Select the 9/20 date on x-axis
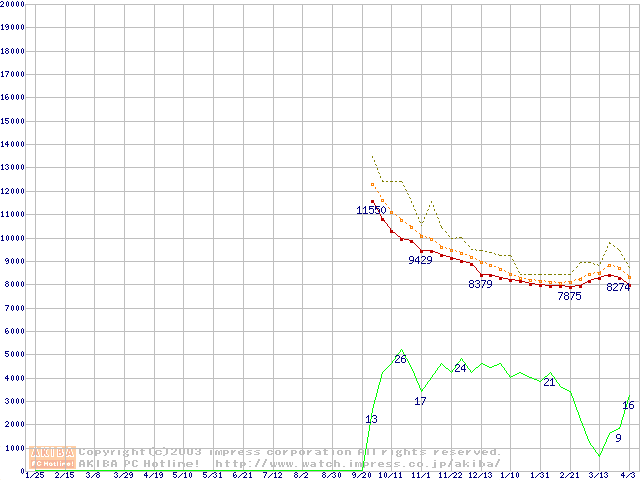640x480 pixels. coord(361,475)
